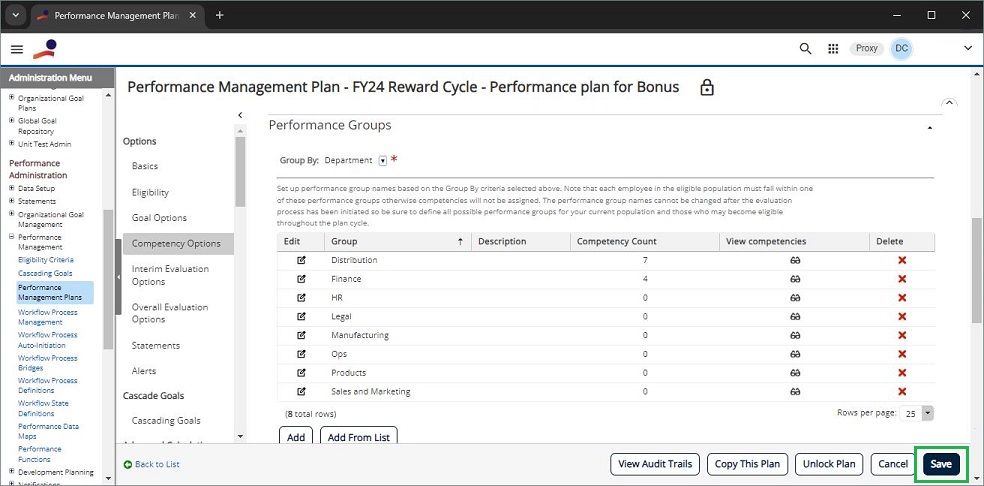View competencies for Ops

pyautogui.click(x=794, y=354)
